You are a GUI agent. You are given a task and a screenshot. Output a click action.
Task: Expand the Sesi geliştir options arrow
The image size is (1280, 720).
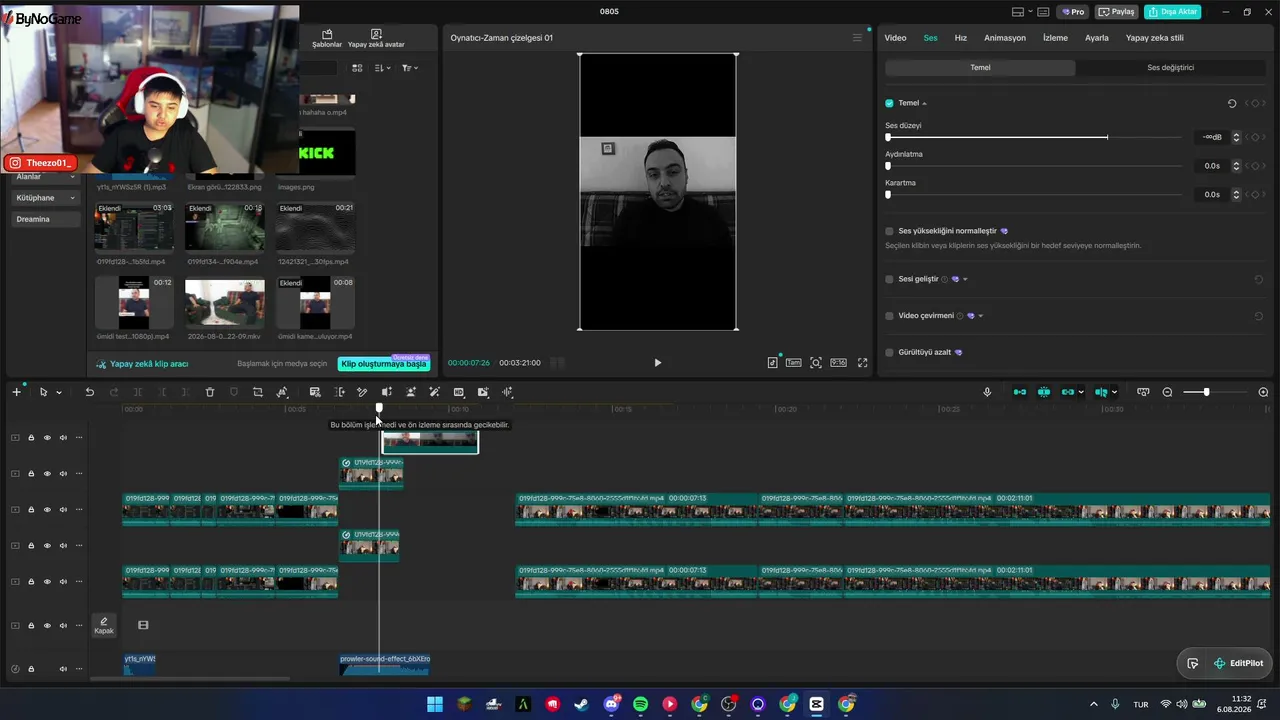pos(965,279)
